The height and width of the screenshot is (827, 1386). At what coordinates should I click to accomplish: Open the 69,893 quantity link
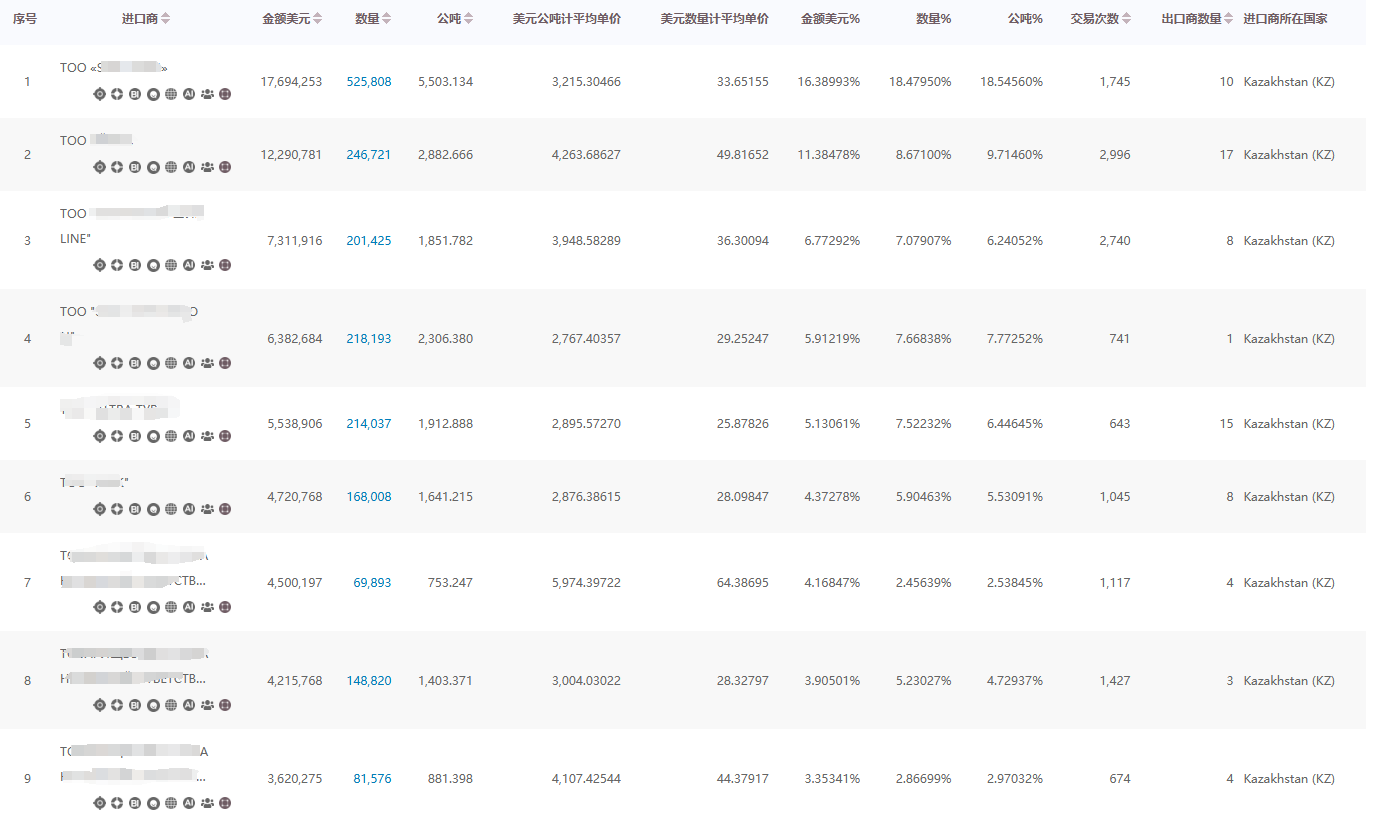coord(372,583)
